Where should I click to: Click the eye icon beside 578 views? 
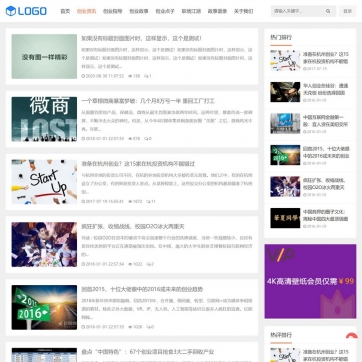130,139
